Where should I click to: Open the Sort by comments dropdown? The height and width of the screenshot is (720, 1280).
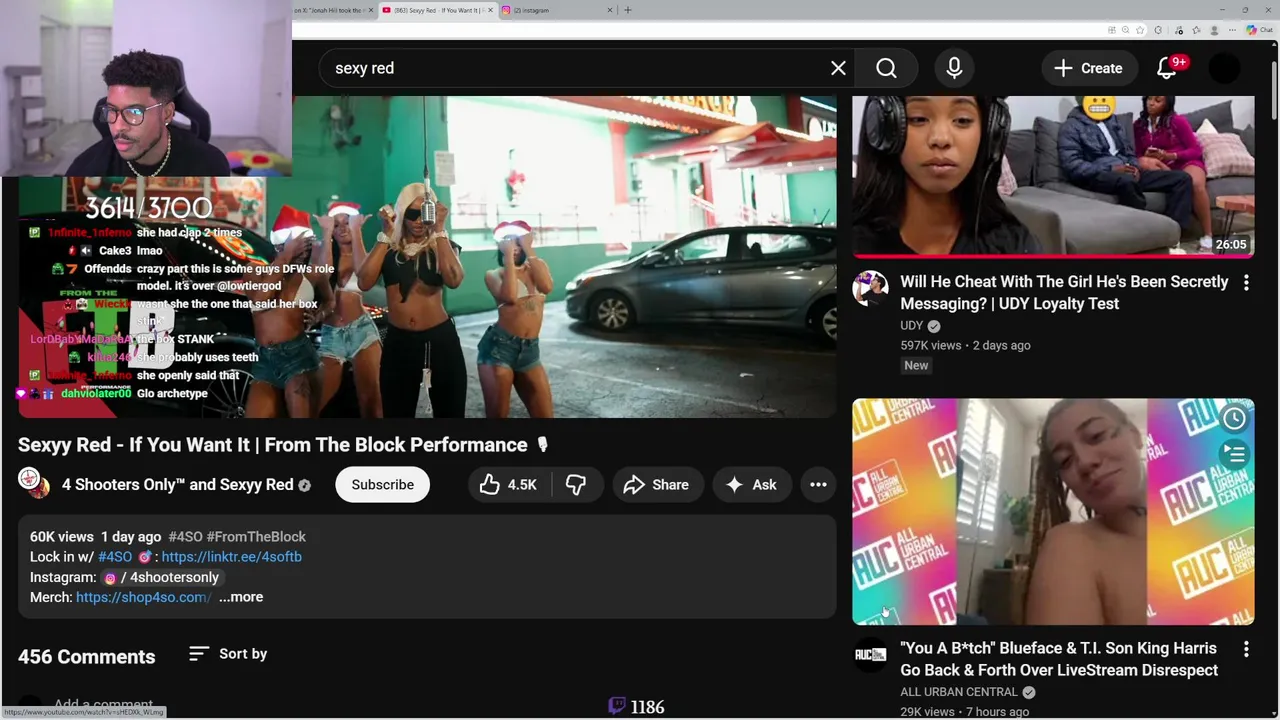228,654
